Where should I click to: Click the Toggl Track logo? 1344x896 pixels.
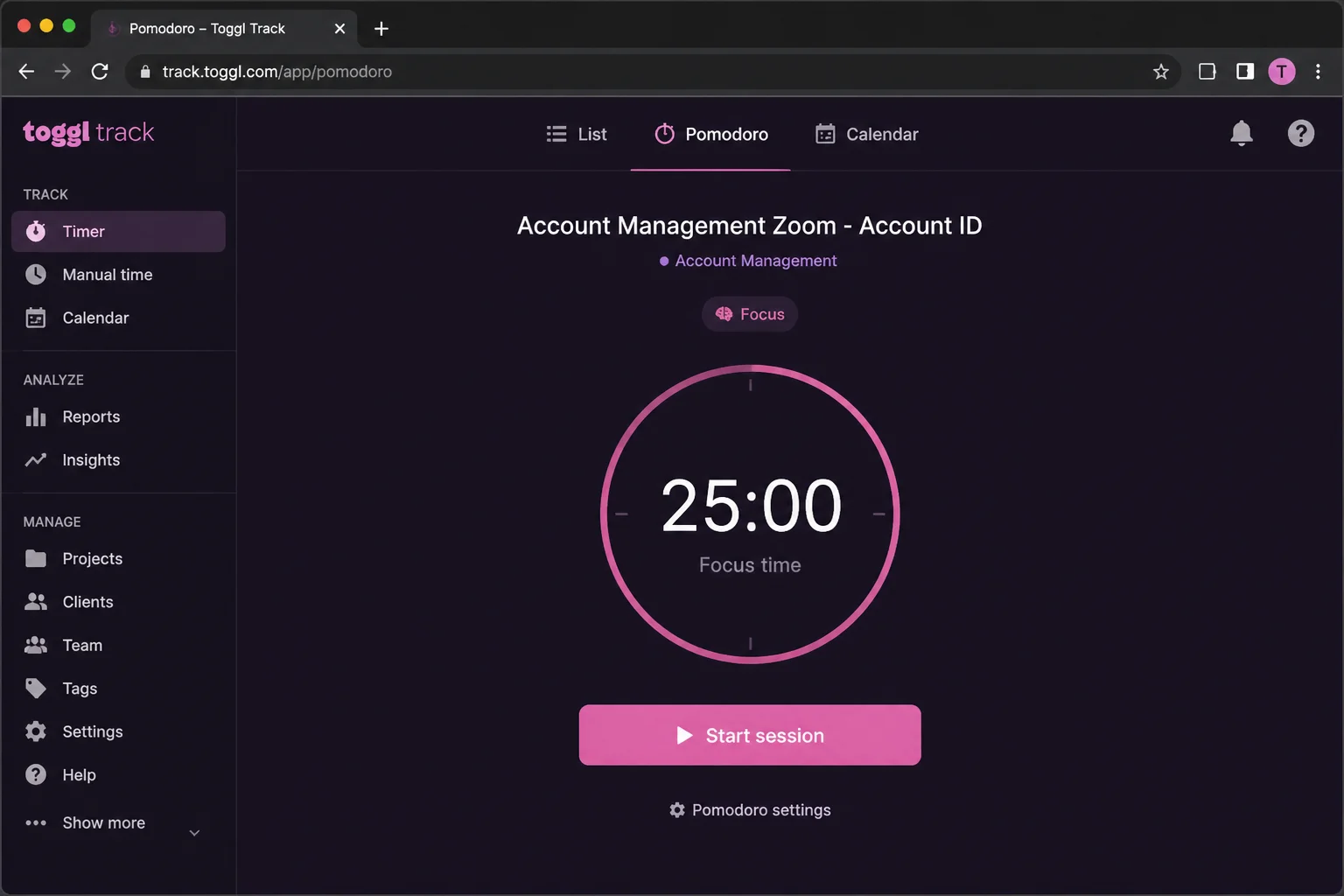pyautogui.click(x=88, y=132)
